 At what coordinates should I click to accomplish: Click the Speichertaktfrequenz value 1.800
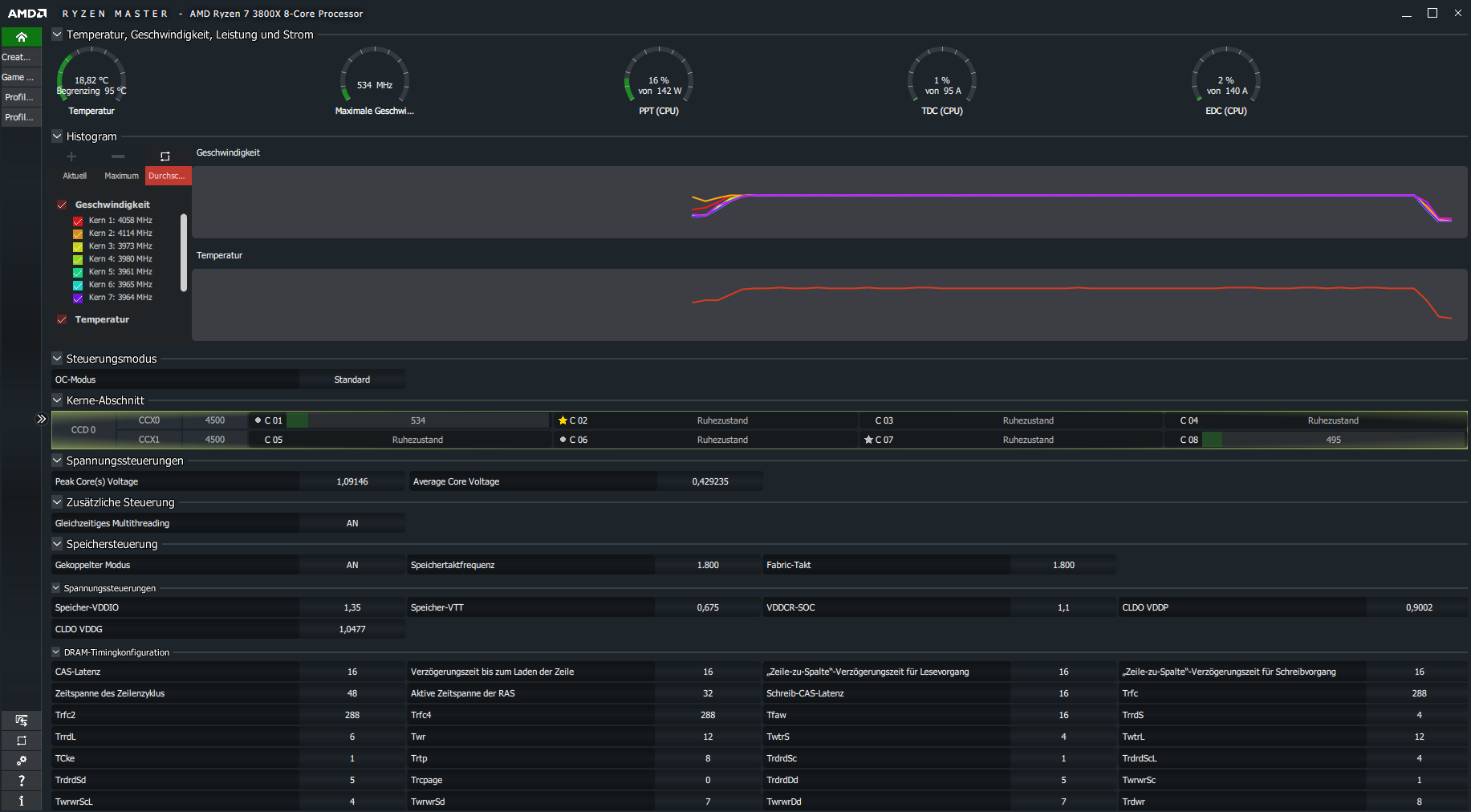click(708, 565)
